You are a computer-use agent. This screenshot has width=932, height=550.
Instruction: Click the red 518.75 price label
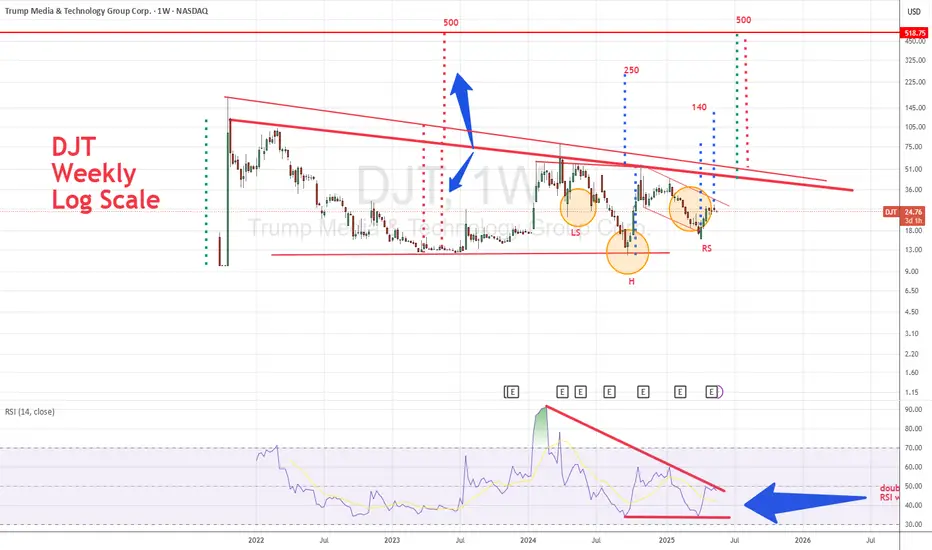point(915,33)
